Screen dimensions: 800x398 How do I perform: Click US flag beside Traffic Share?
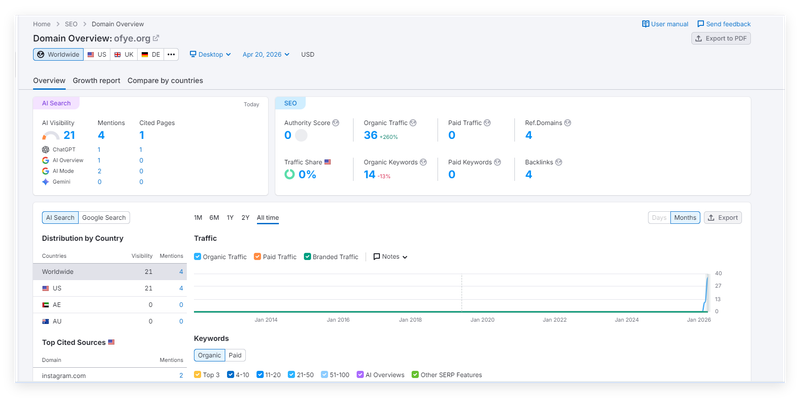tap(328, 162)
